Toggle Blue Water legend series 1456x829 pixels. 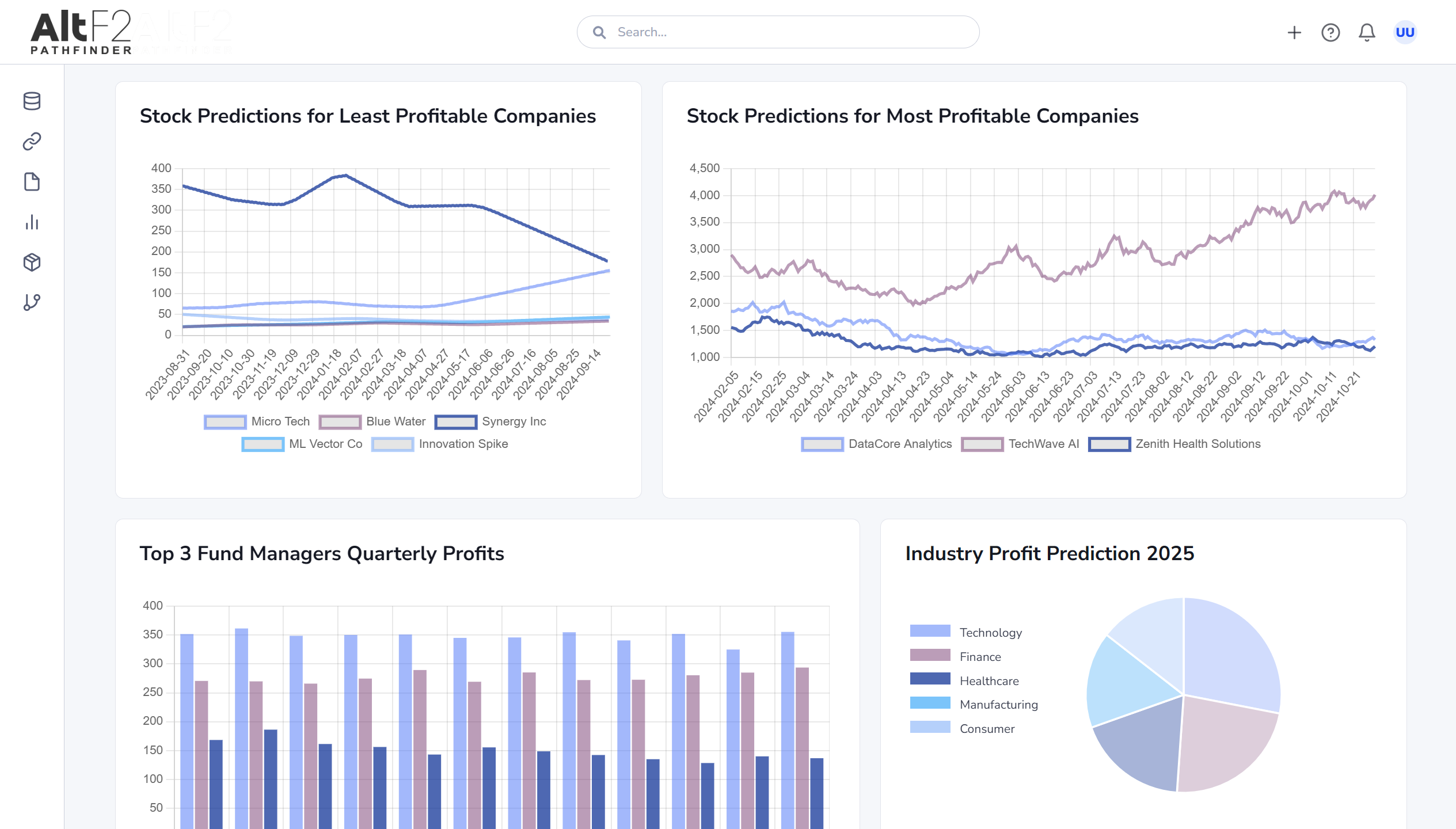point(372,421)
